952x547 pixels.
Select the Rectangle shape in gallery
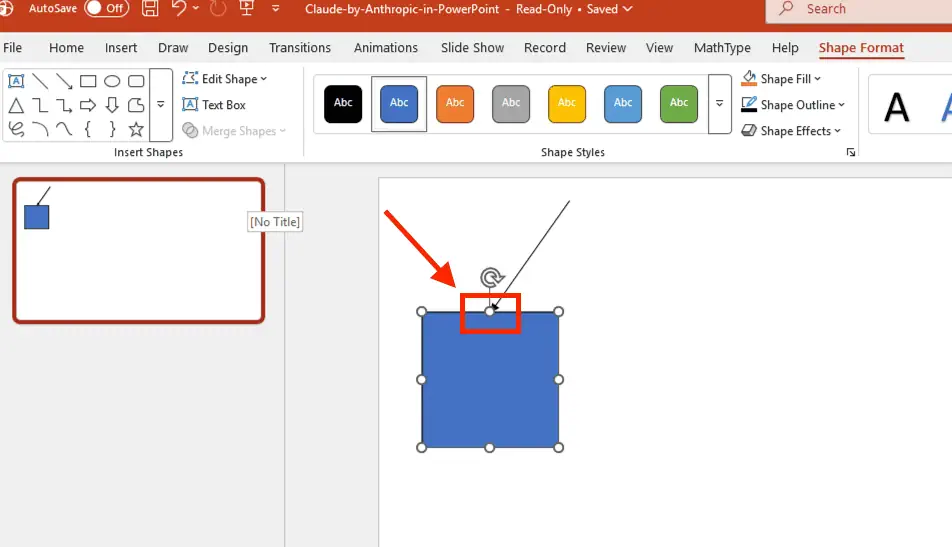point(88,81)
